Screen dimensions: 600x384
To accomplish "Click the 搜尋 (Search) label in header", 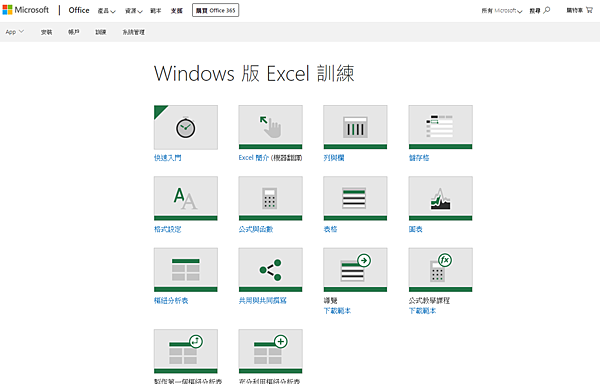I will tap(535, 11).
